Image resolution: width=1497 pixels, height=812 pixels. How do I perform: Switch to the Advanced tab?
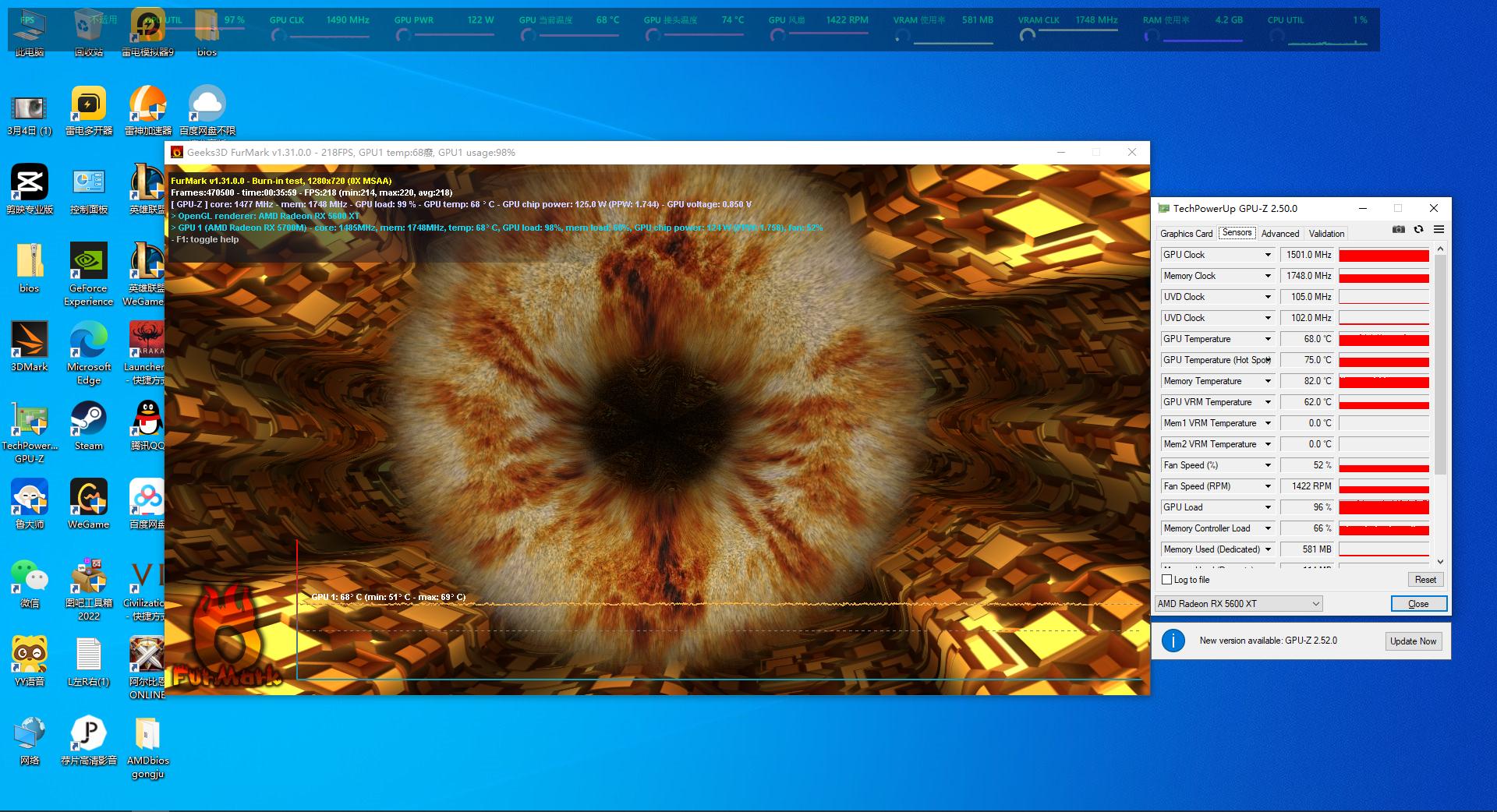pyautogui.click(x=1279, y=234)
